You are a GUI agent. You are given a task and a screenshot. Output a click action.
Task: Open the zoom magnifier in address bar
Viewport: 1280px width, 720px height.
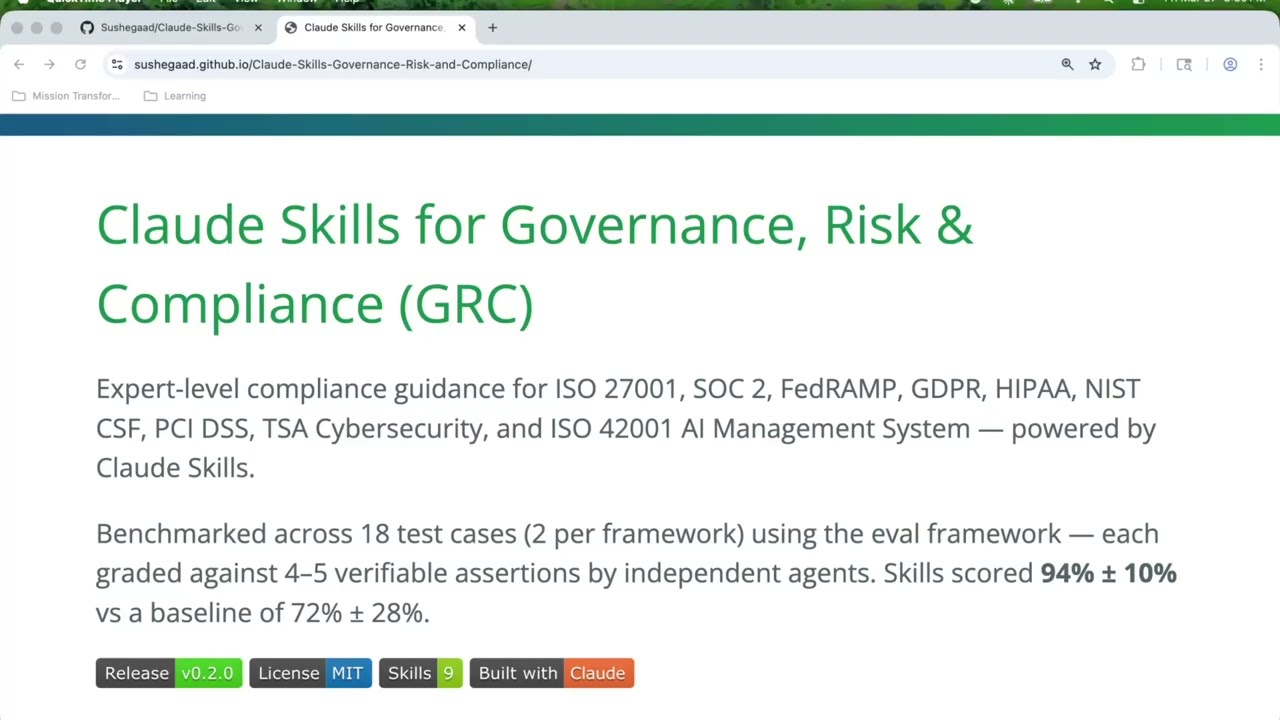coord(1067,64)
